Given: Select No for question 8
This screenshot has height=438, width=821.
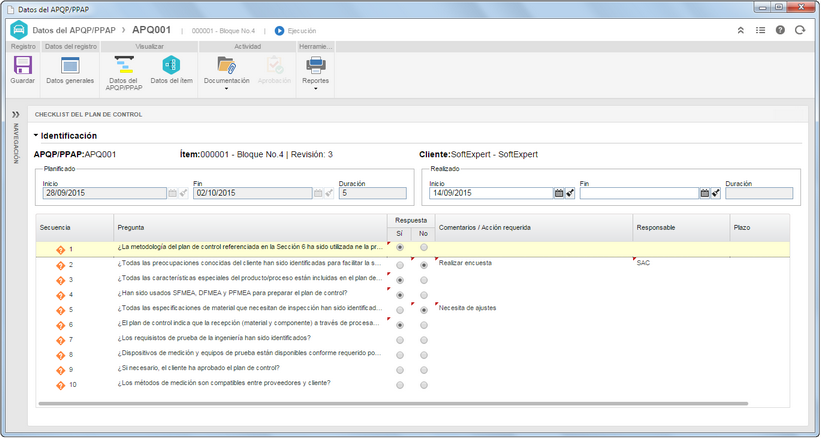Looking at the screenshot, I should click(x=424, y=355).
